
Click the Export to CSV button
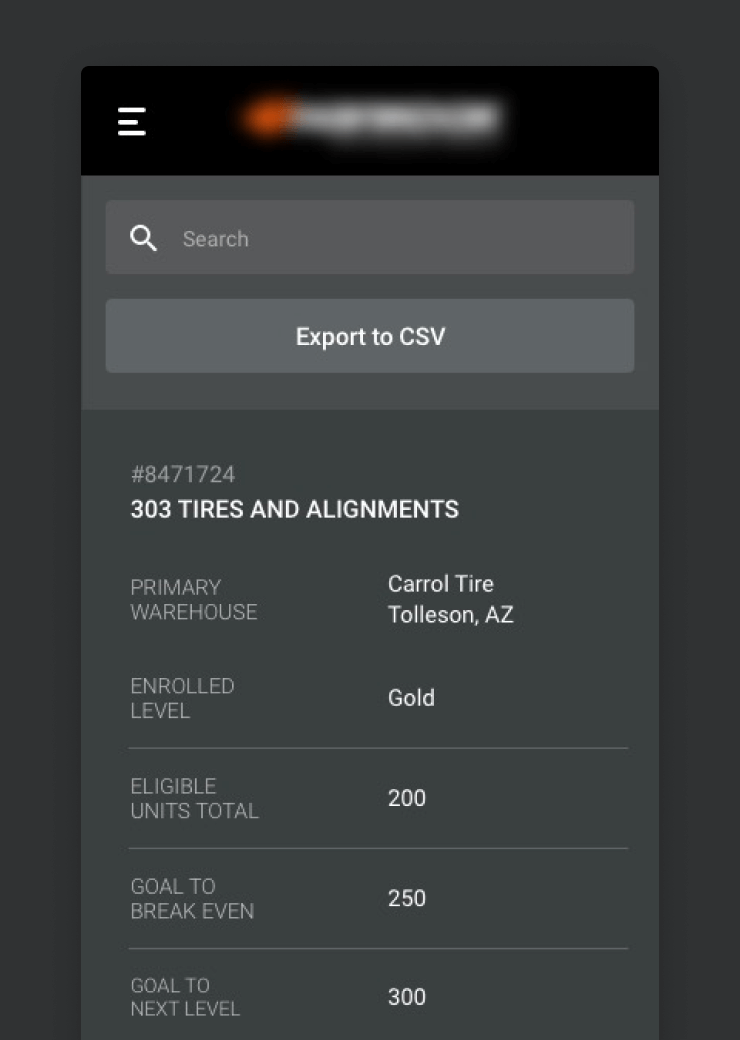point(370,336)
